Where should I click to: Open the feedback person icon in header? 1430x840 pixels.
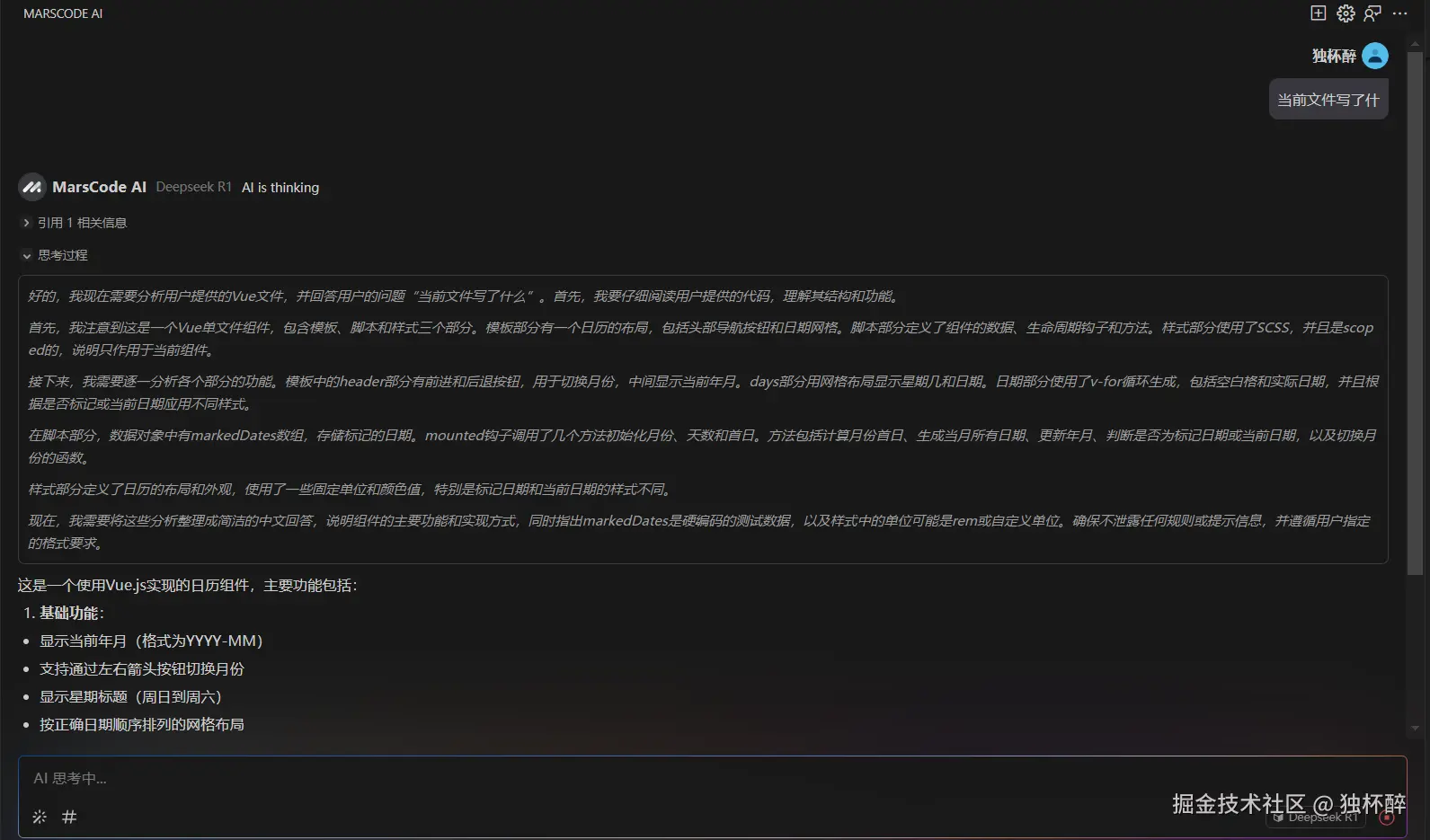pyautogui.click(x=1372, y=13)
